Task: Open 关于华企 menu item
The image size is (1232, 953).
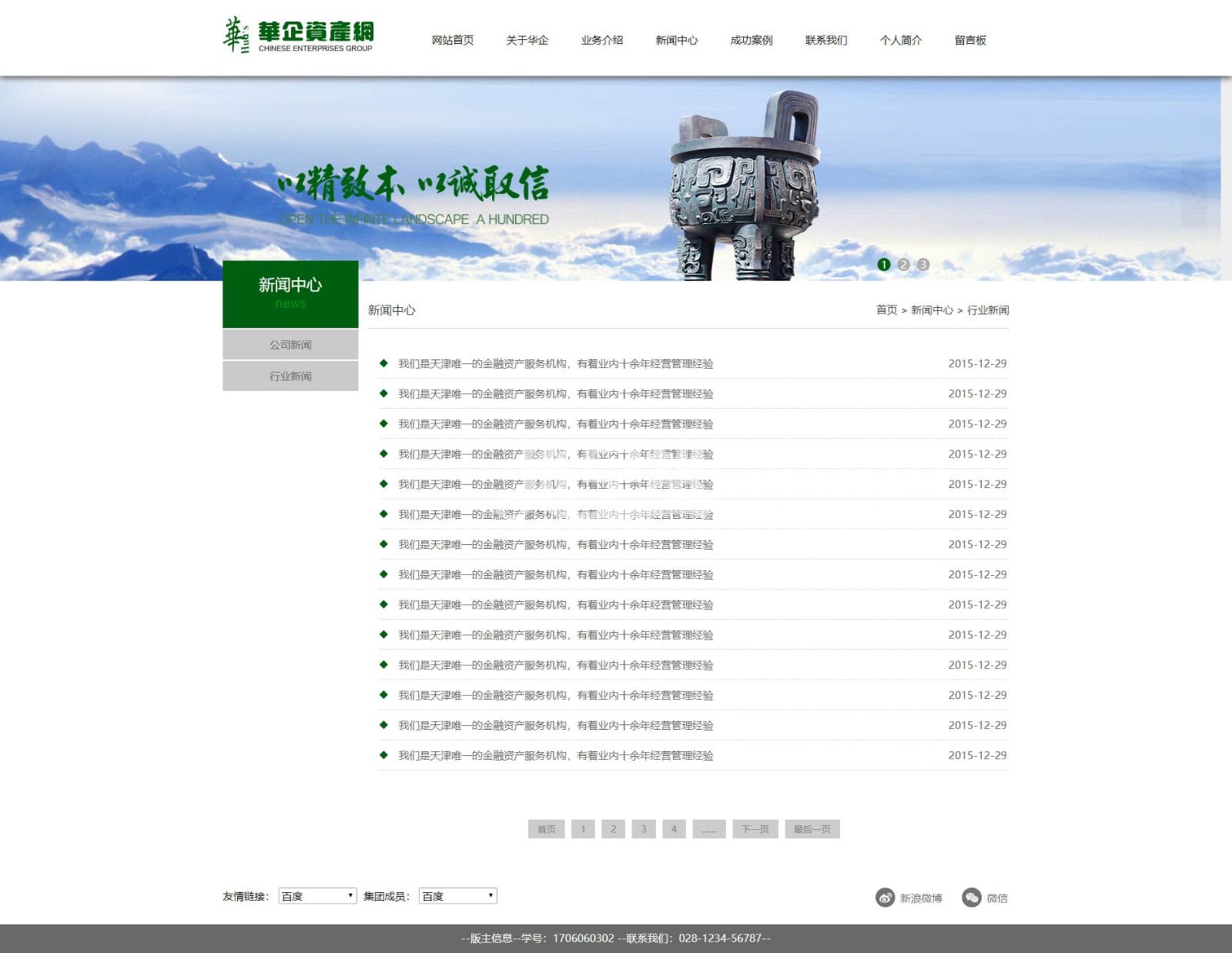Action: tap(527, 40)
